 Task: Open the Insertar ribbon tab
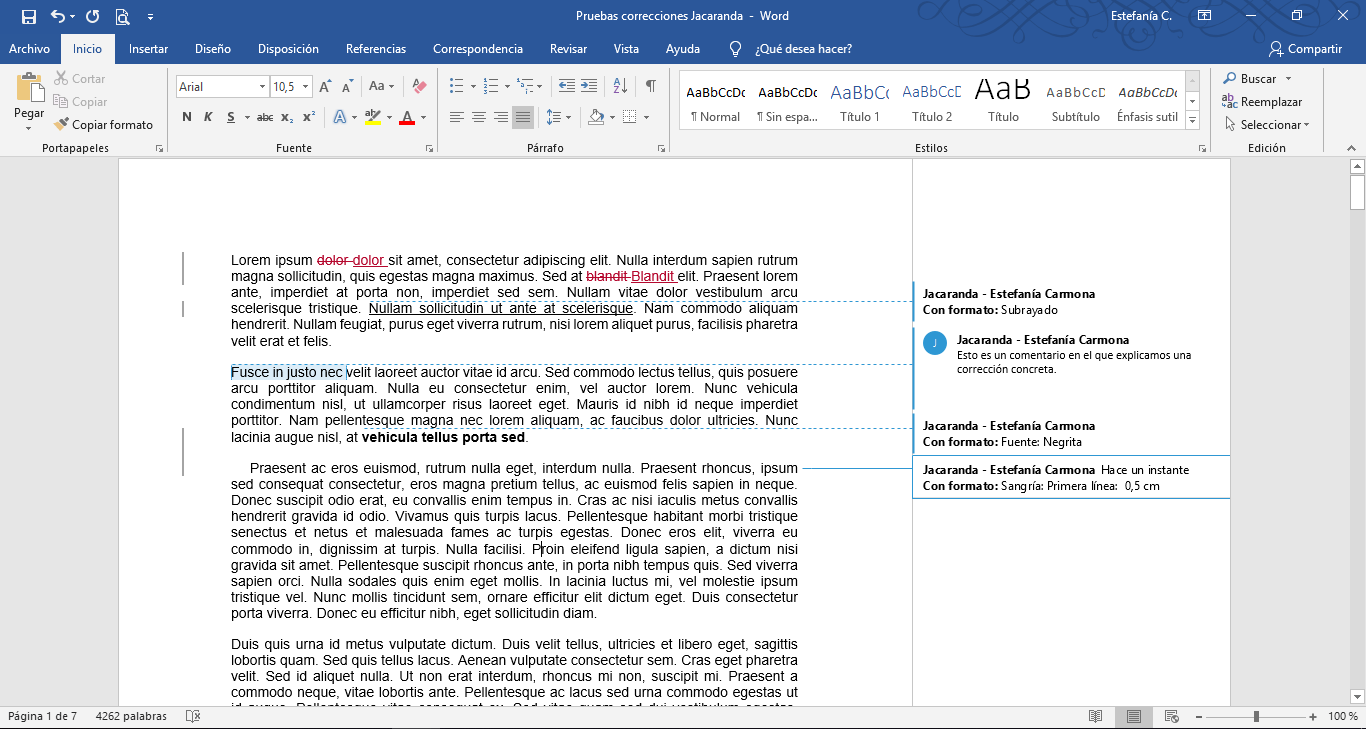pyautogui.click(x=148, y=48)
